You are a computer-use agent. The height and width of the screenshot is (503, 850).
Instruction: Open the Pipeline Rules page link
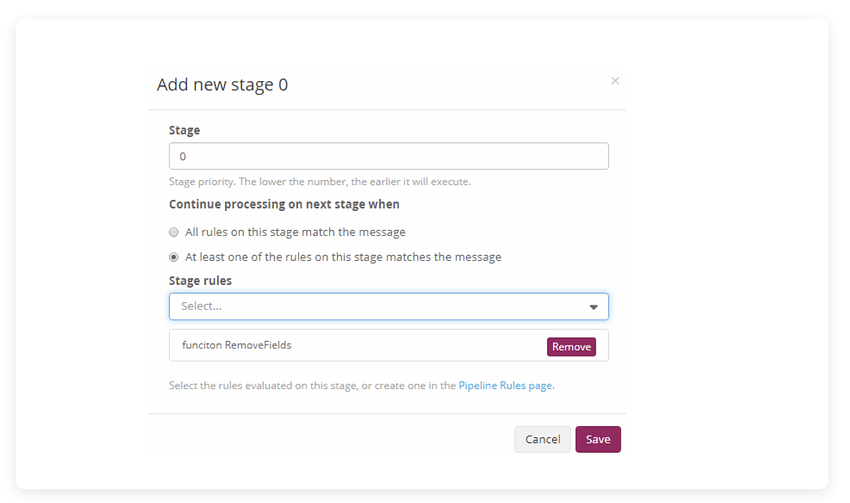[x=506, y=385]
